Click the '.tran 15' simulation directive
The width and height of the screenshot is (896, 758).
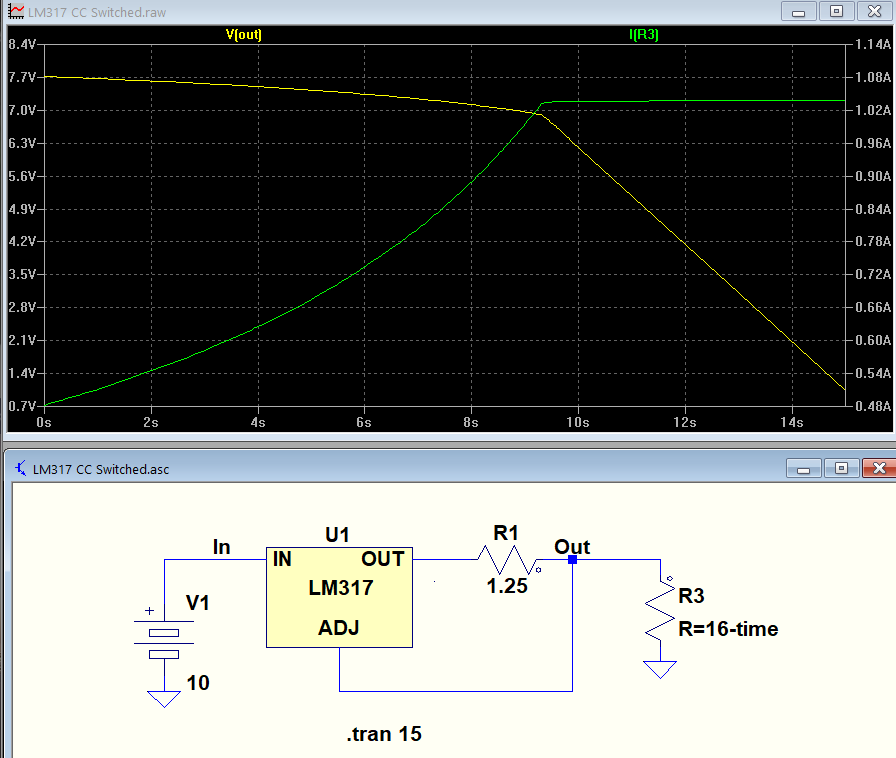click(384, 734)
